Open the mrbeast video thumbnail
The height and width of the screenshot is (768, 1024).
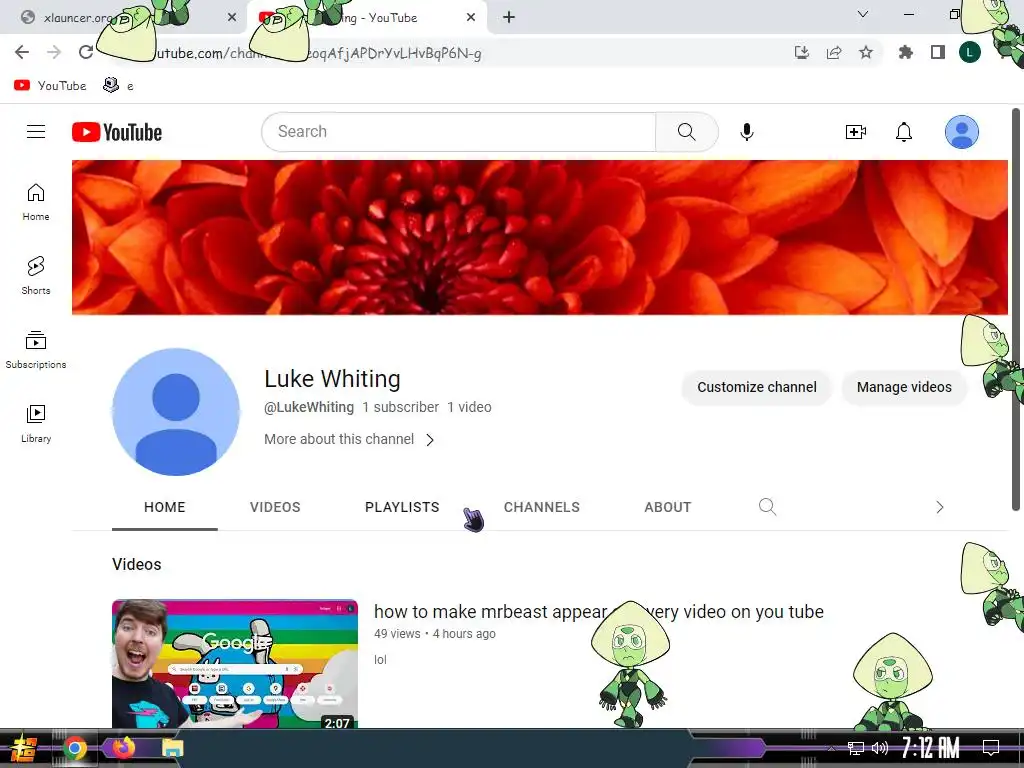pos(235,664)
